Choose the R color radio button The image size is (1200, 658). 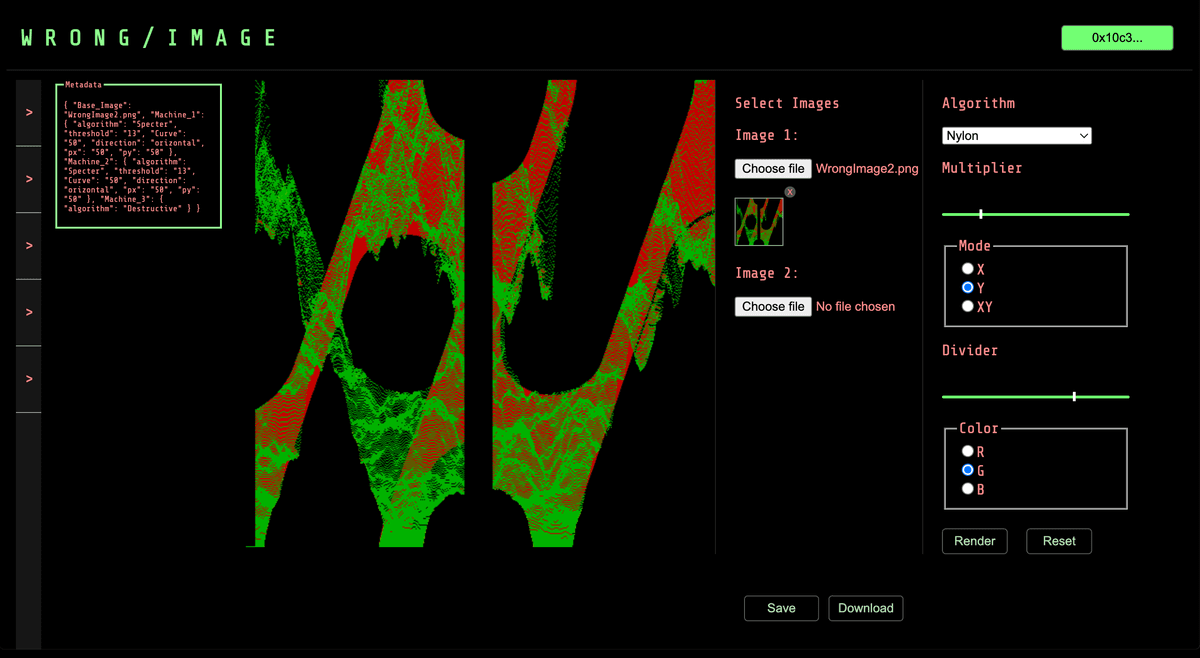click(967, 452)
